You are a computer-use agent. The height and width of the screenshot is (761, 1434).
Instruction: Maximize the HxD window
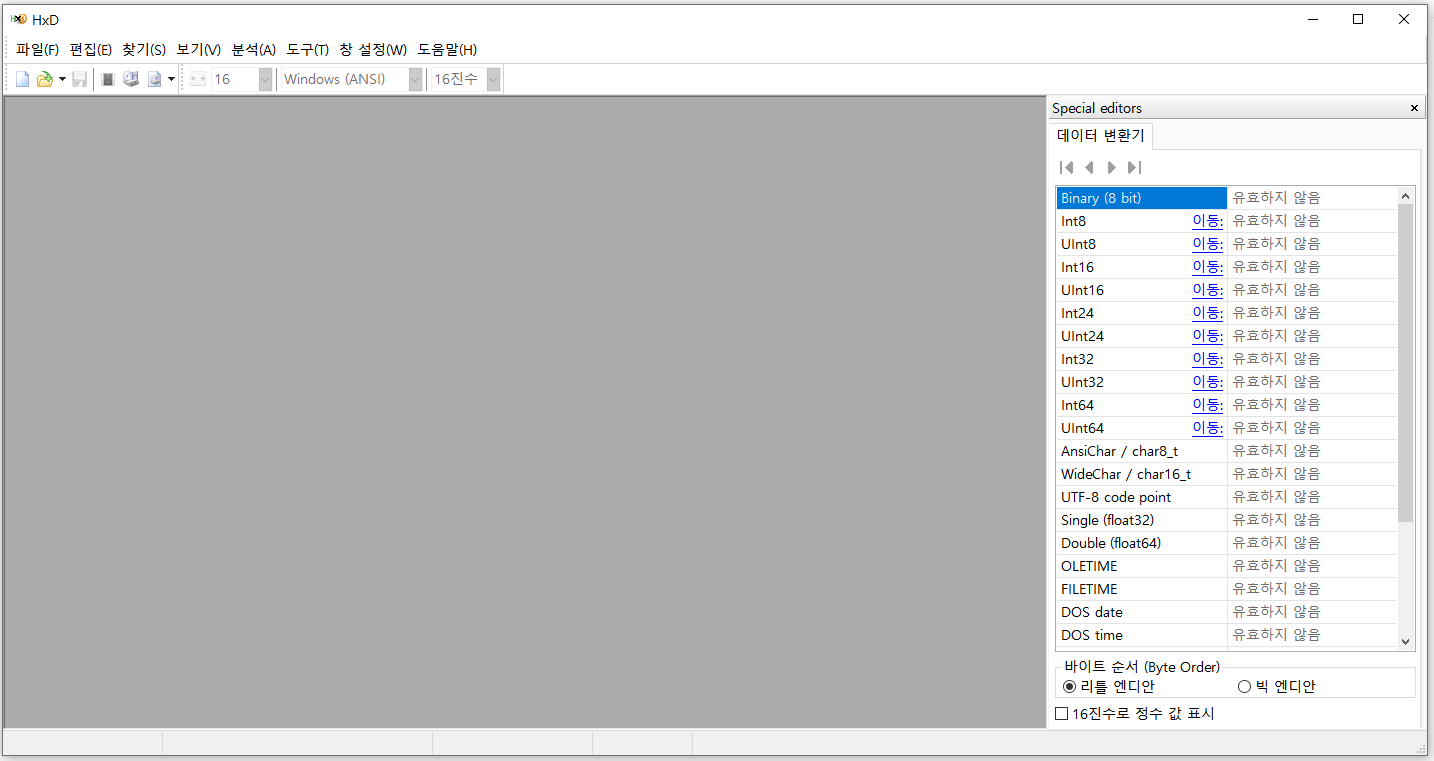point(1358,19)
